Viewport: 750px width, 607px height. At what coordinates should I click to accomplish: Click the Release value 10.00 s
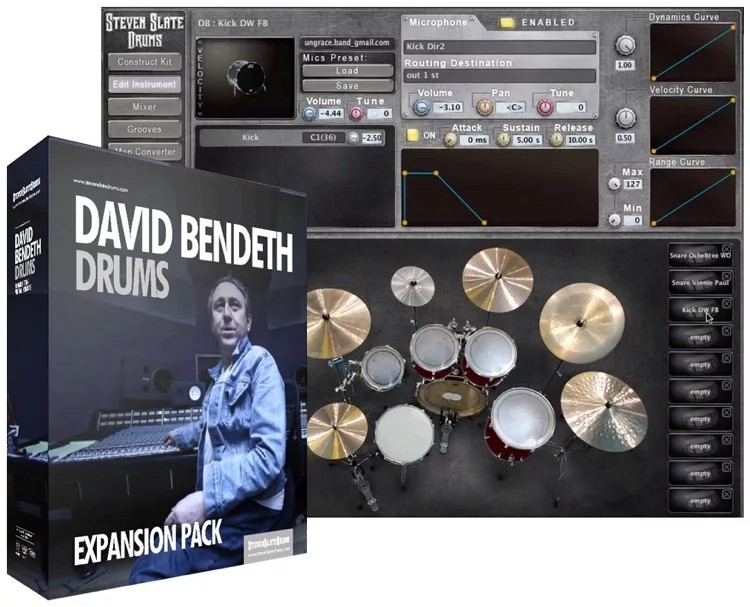580,140
